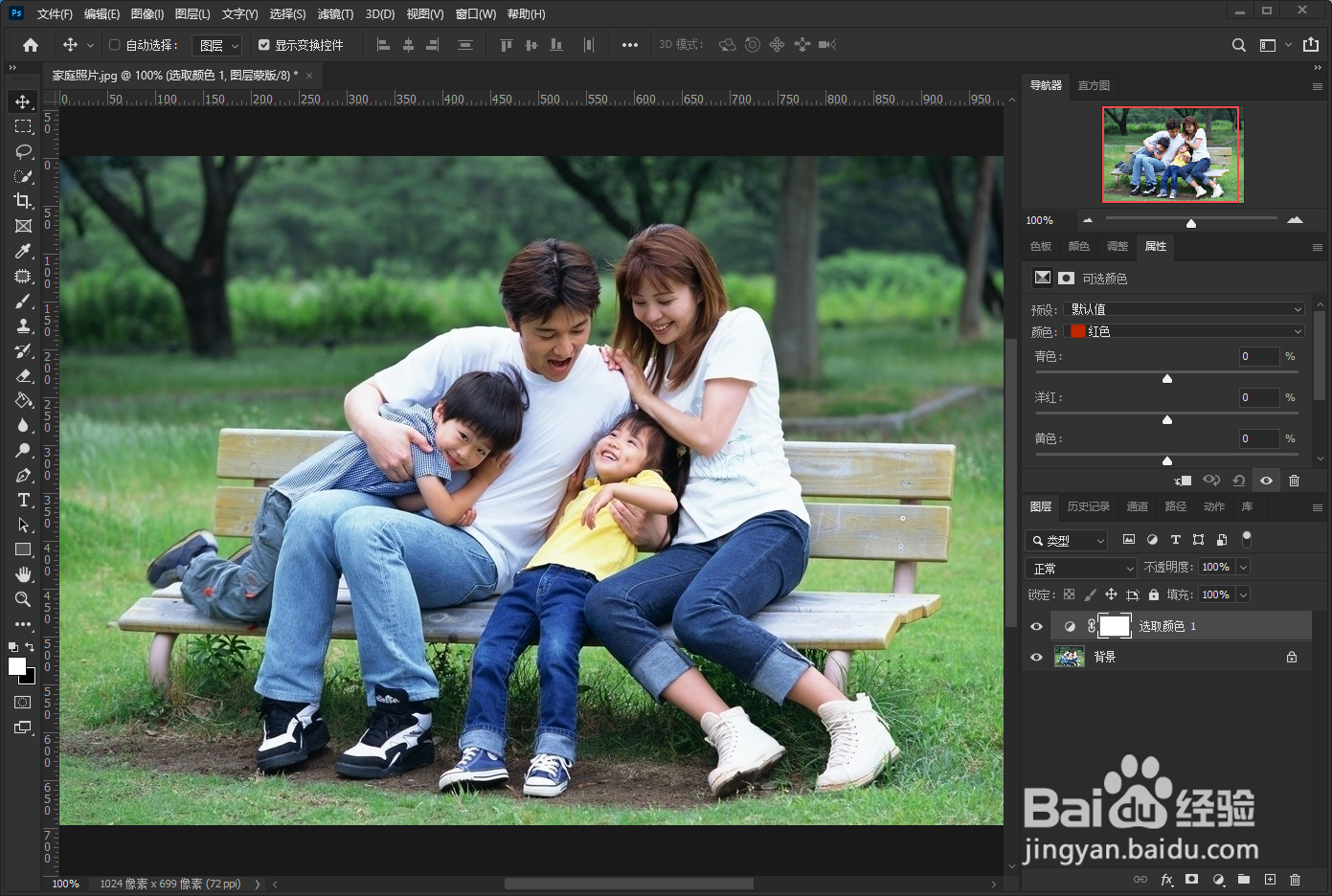Open the Layers panel menu
The image size is (1332, 896).
[x=1317, y=507]
